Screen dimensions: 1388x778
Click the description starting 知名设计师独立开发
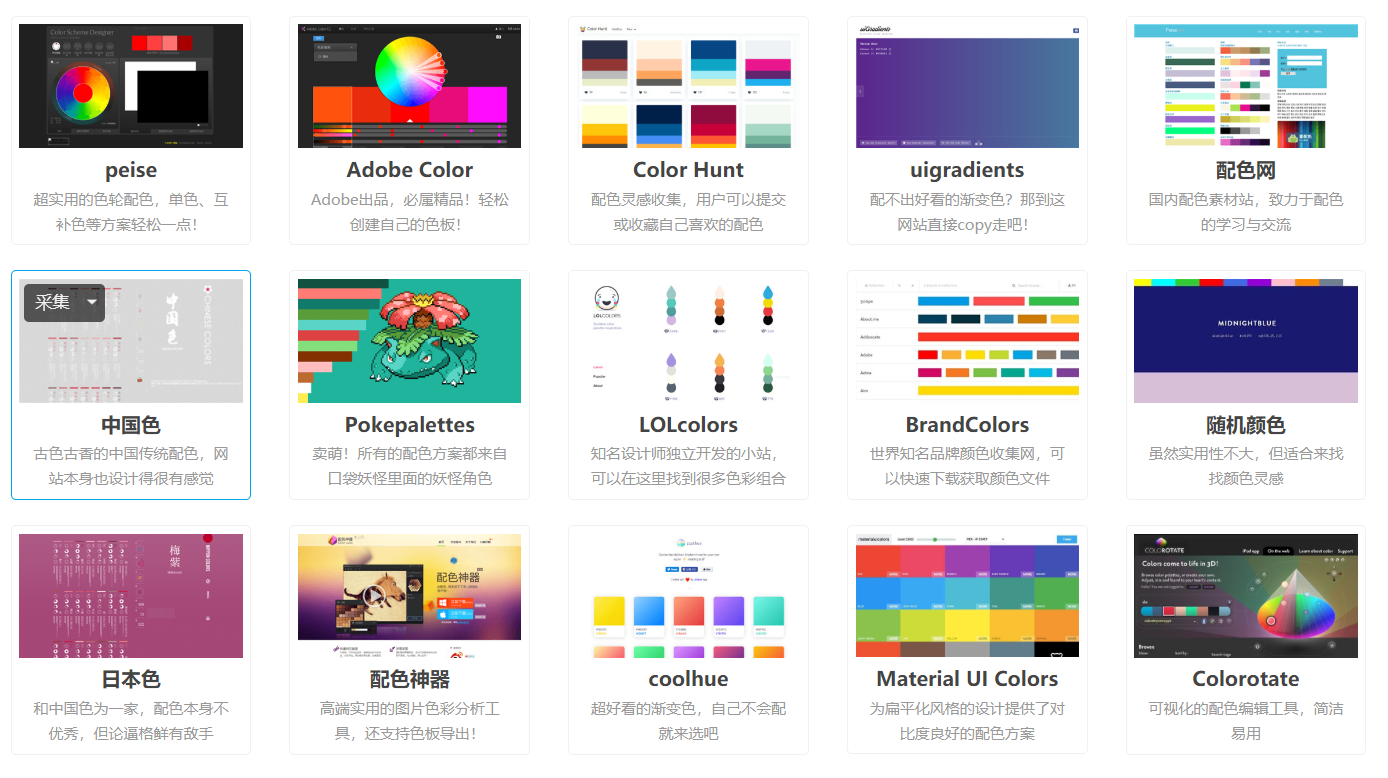[x=689, y=466]
